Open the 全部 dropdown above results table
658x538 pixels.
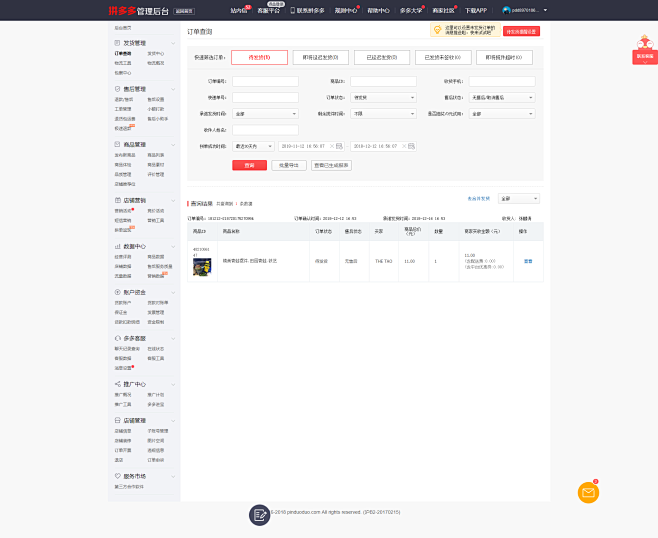click(x=518, y=199)
